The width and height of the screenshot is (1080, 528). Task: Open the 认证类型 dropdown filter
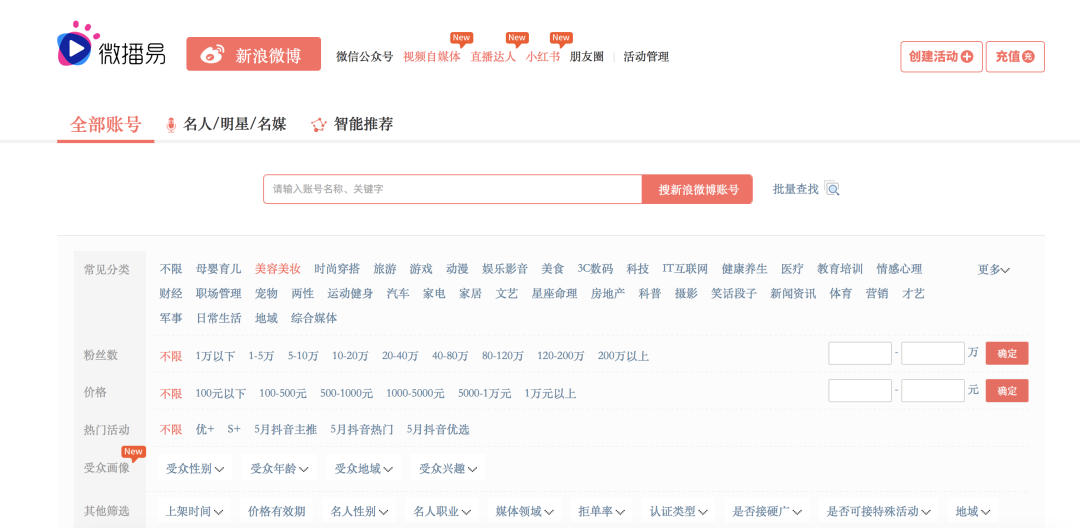tap(678, 512)
